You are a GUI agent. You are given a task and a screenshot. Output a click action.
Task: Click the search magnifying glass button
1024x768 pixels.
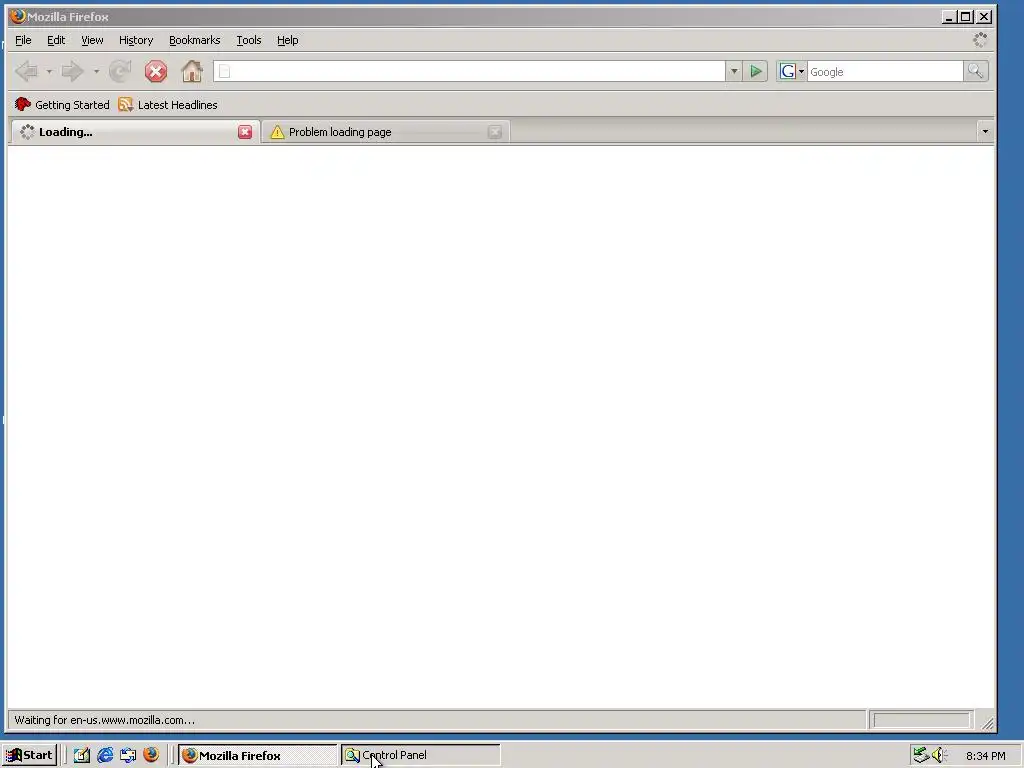976,71
